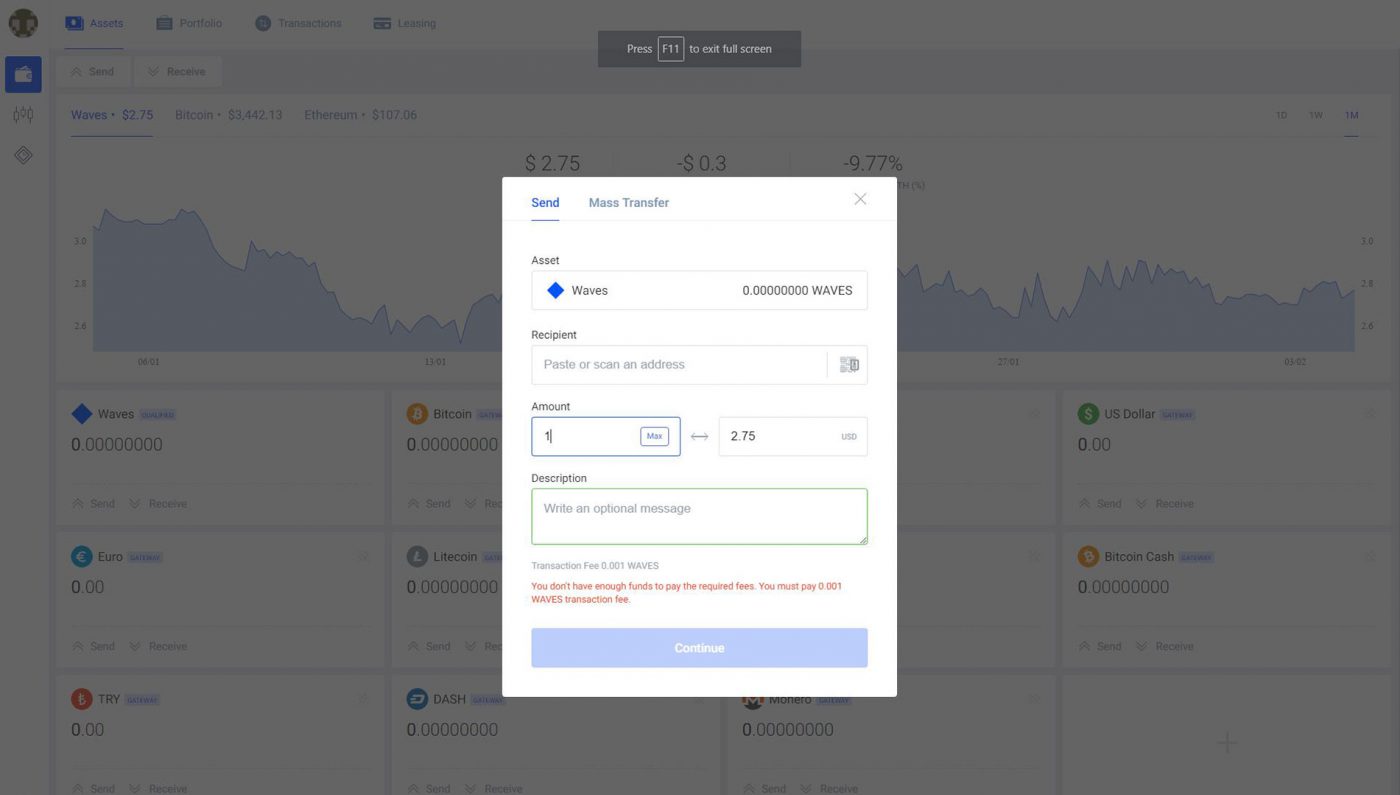The height and width of the screenshot is (795, 1400).
Task: Toggle favorite star on TRY card
Action: pyautogui.click(x=363, y=700)
